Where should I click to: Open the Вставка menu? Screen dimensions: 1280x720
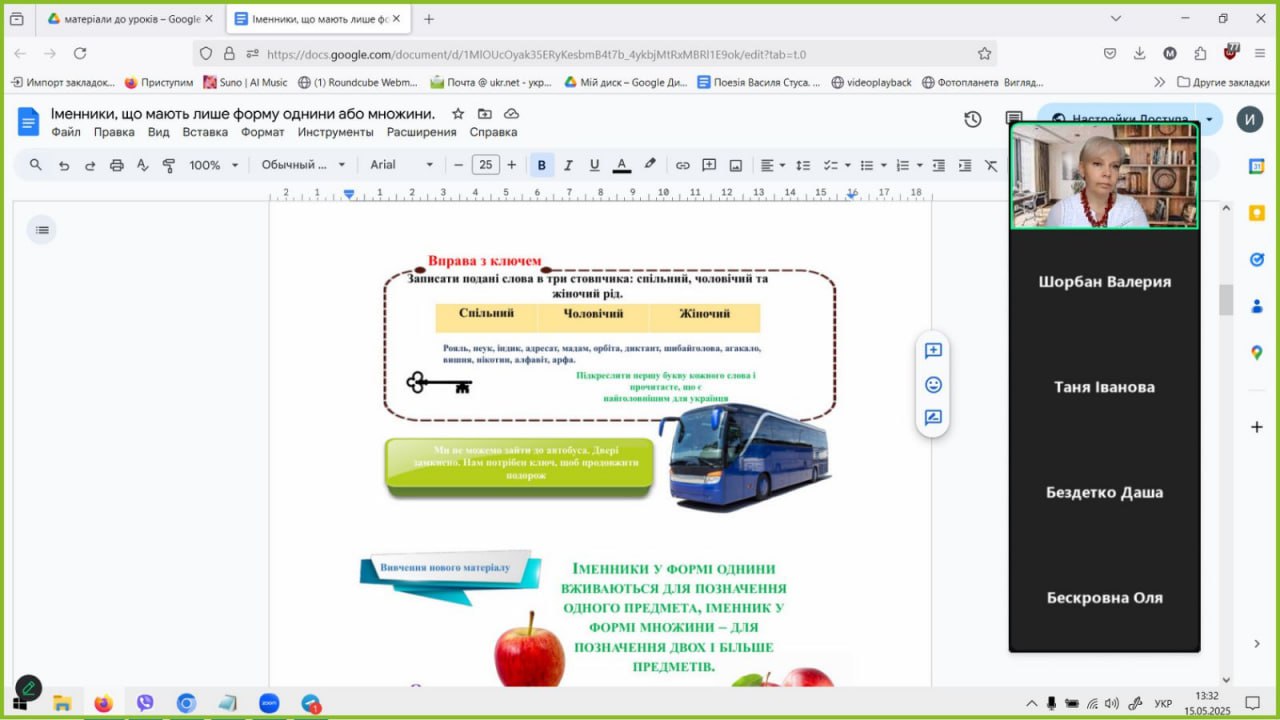205,132
